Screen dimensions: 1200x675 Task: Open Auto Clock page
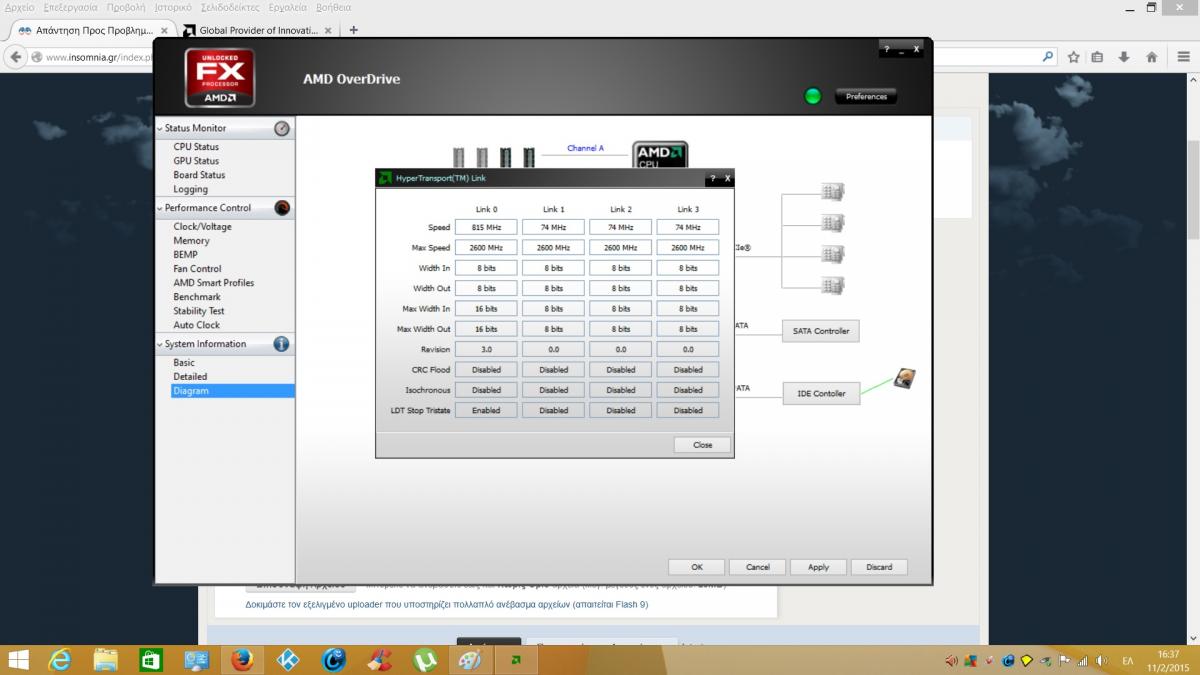point(196,325)
